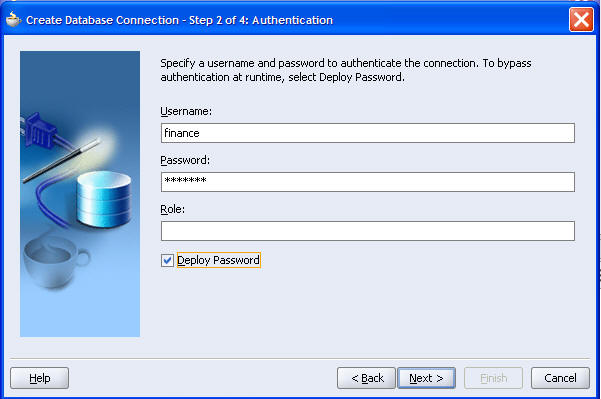601x399 pixels.
Task: Click the blue plug connector graphic
Action: tap(38, 130)
